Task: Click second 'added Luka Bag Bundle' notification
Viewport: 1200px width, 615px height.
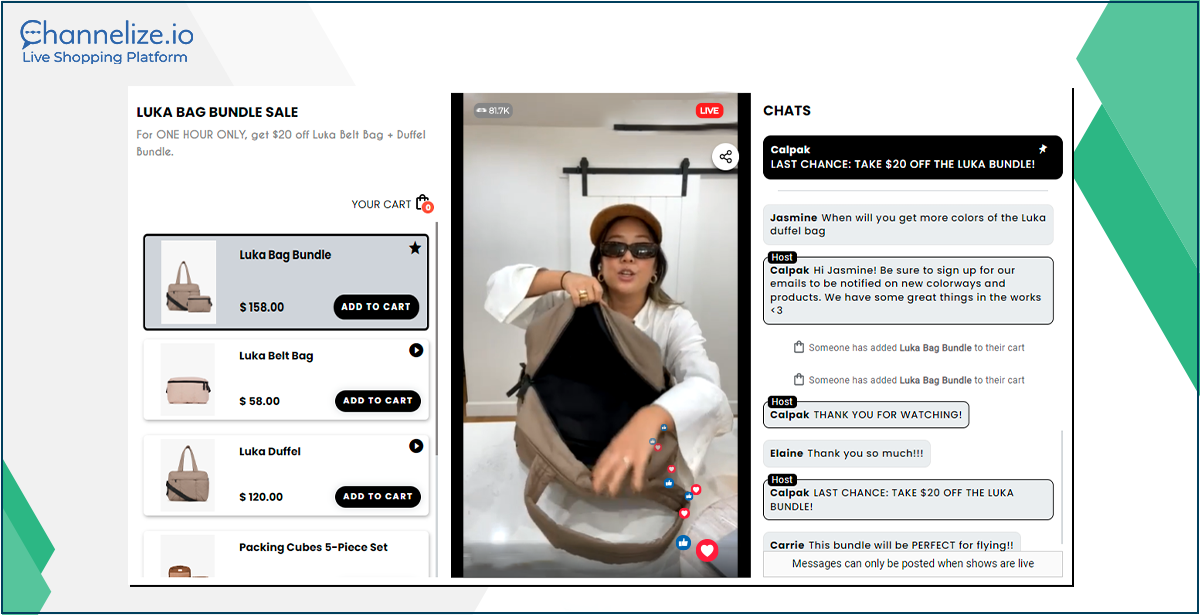Action: click(909, 380)
